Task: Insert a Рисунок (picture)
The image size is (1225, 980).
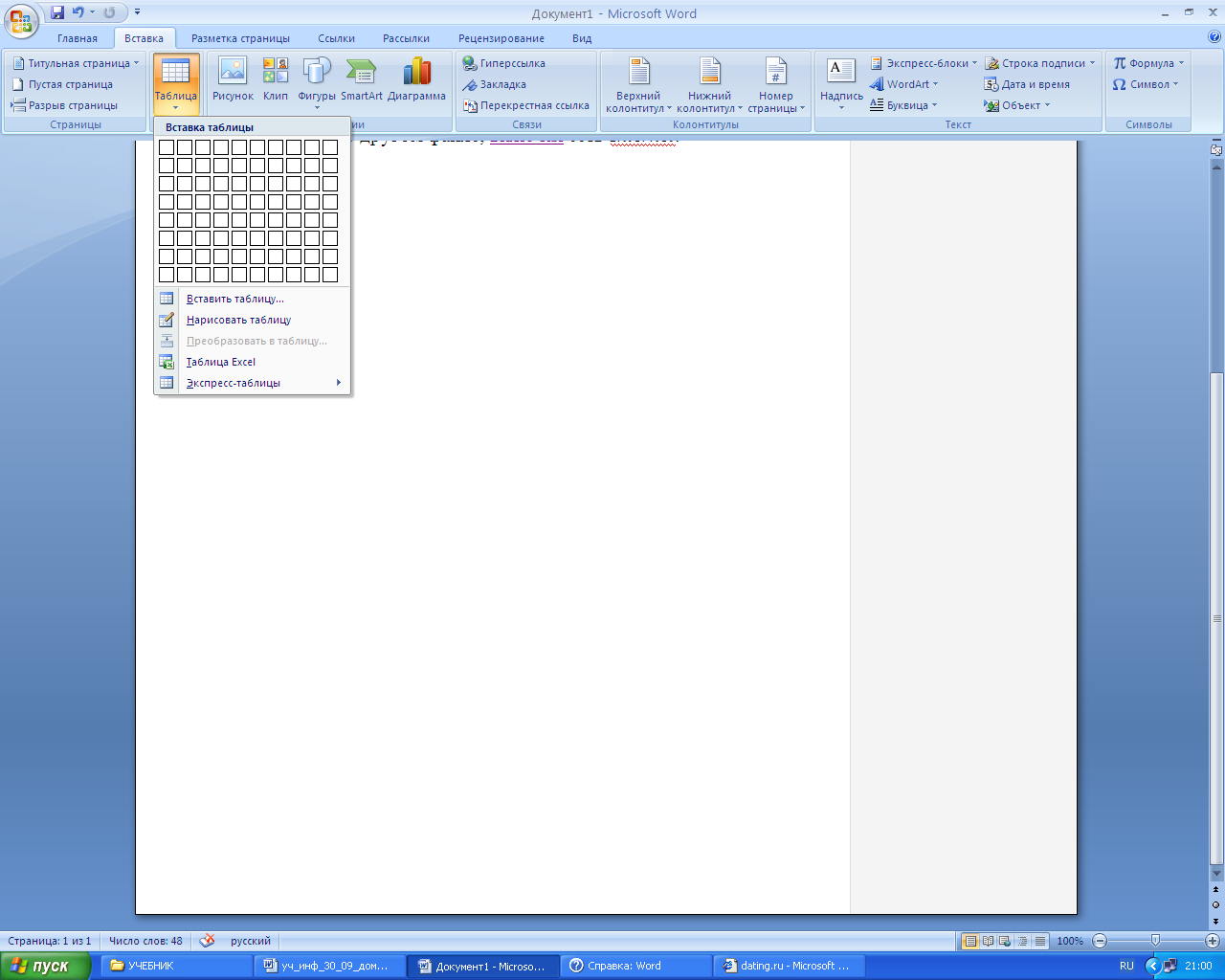Action: click(233, 80)
